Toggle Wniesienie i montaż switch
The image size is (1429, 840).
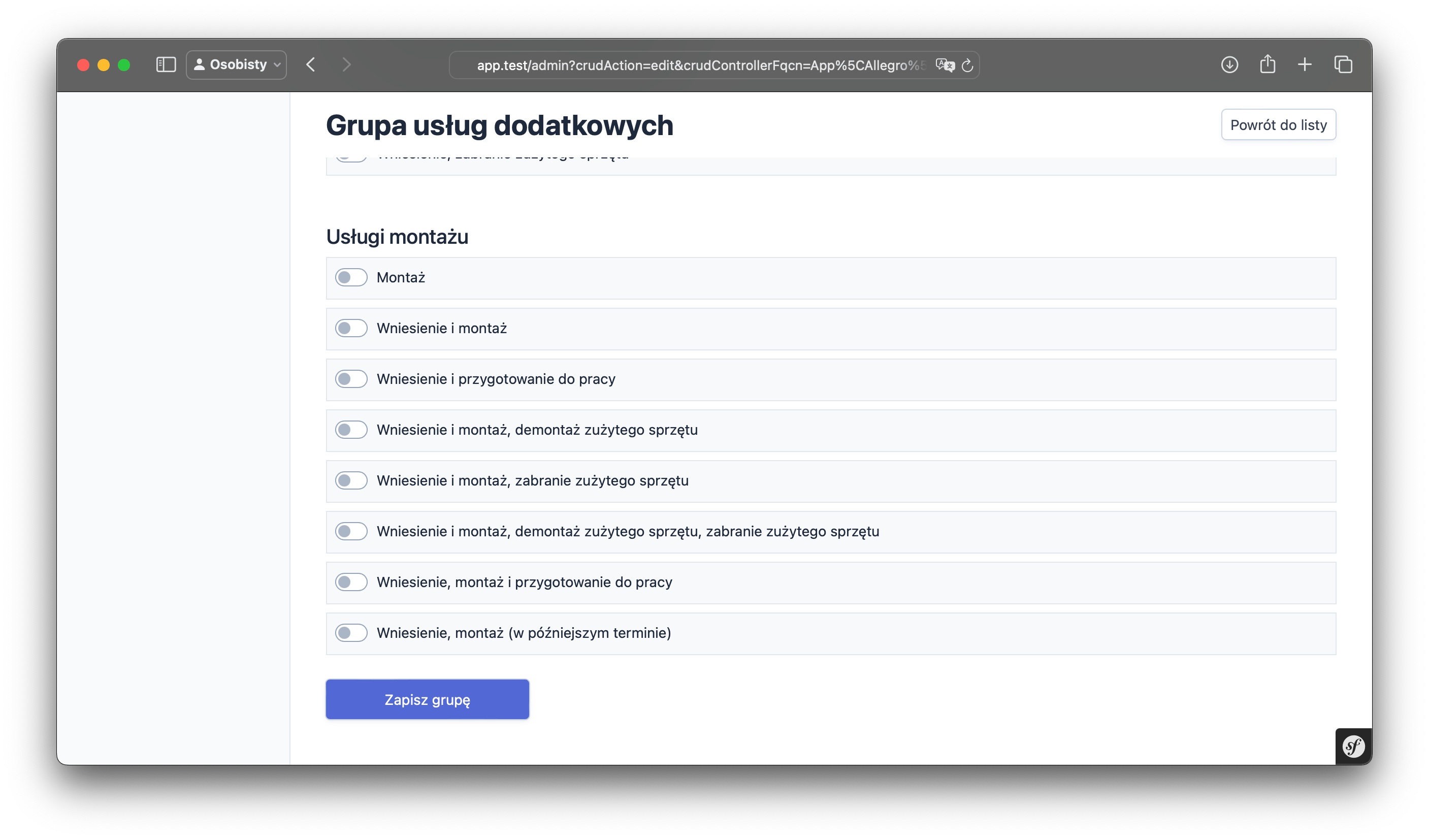(351, 329)
